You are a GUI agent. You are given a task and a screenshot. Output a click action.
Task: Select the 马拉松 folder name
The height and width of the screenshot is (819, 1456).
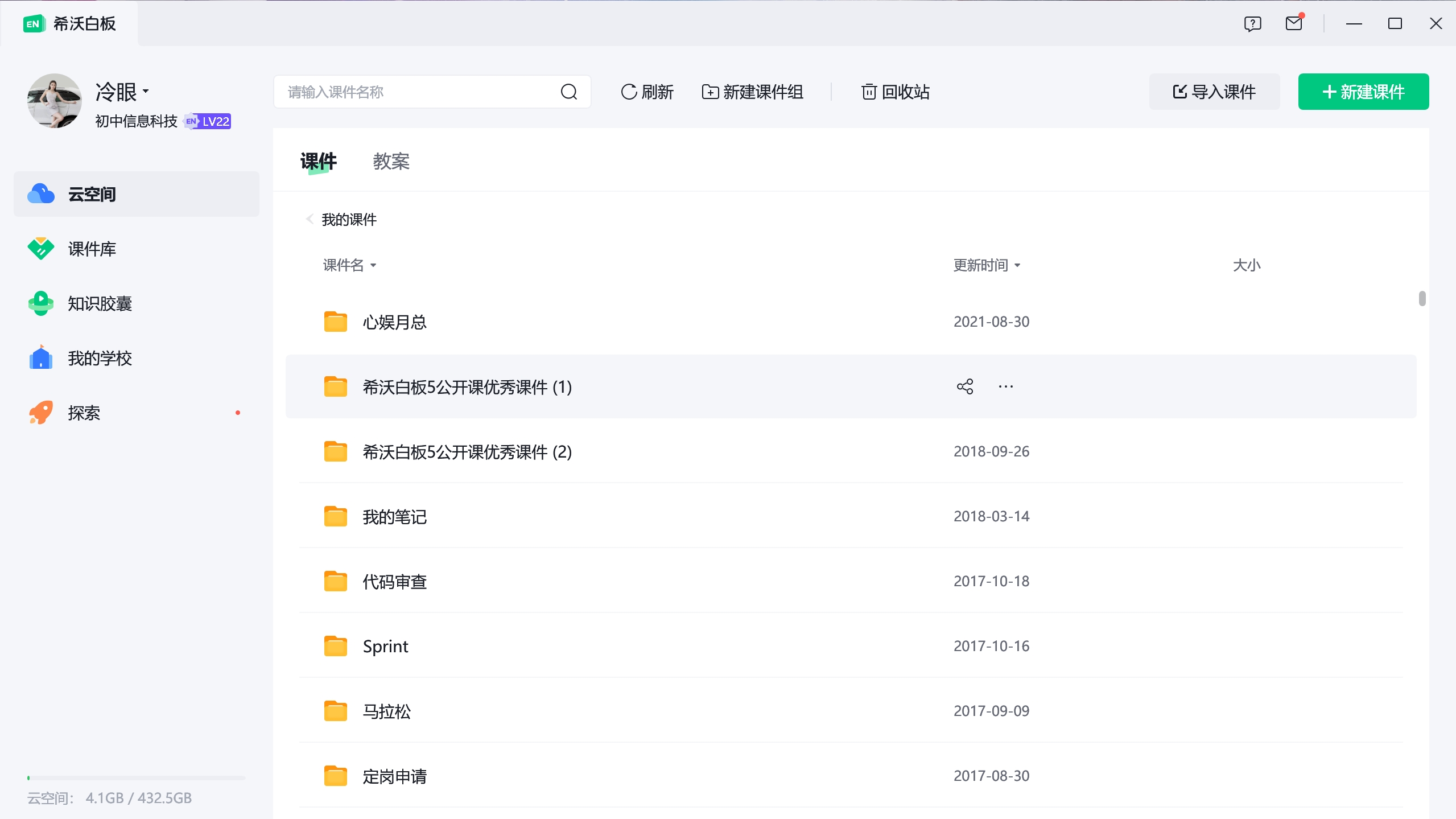(387, 711)
